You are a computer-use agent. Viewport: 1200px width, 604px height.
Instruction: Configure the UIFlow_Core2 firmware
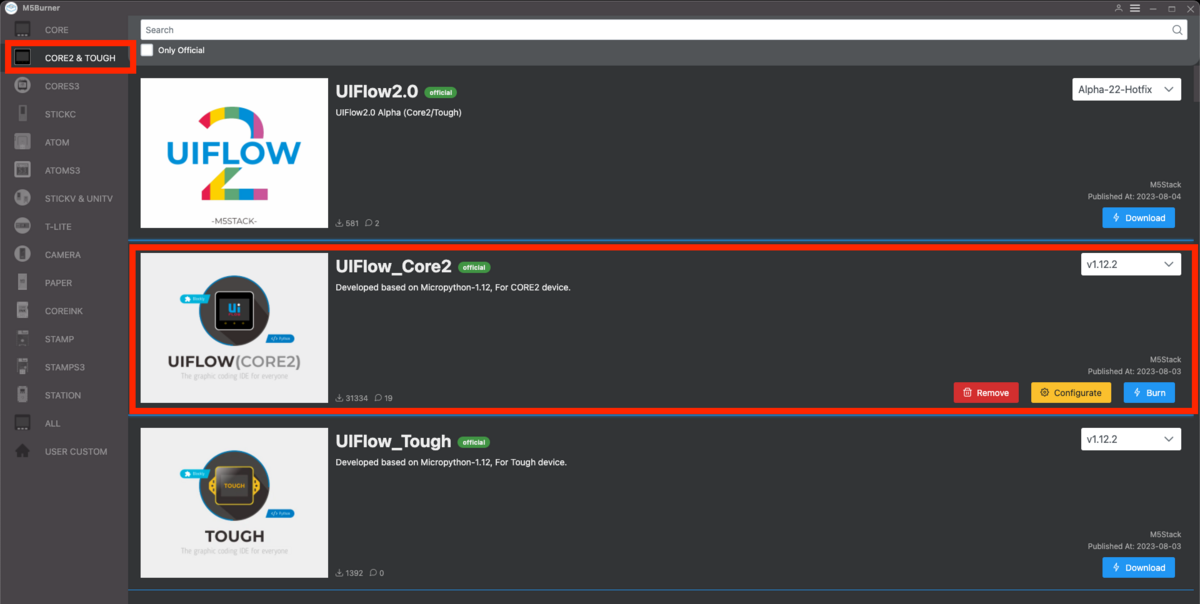tap(1071, 392)
